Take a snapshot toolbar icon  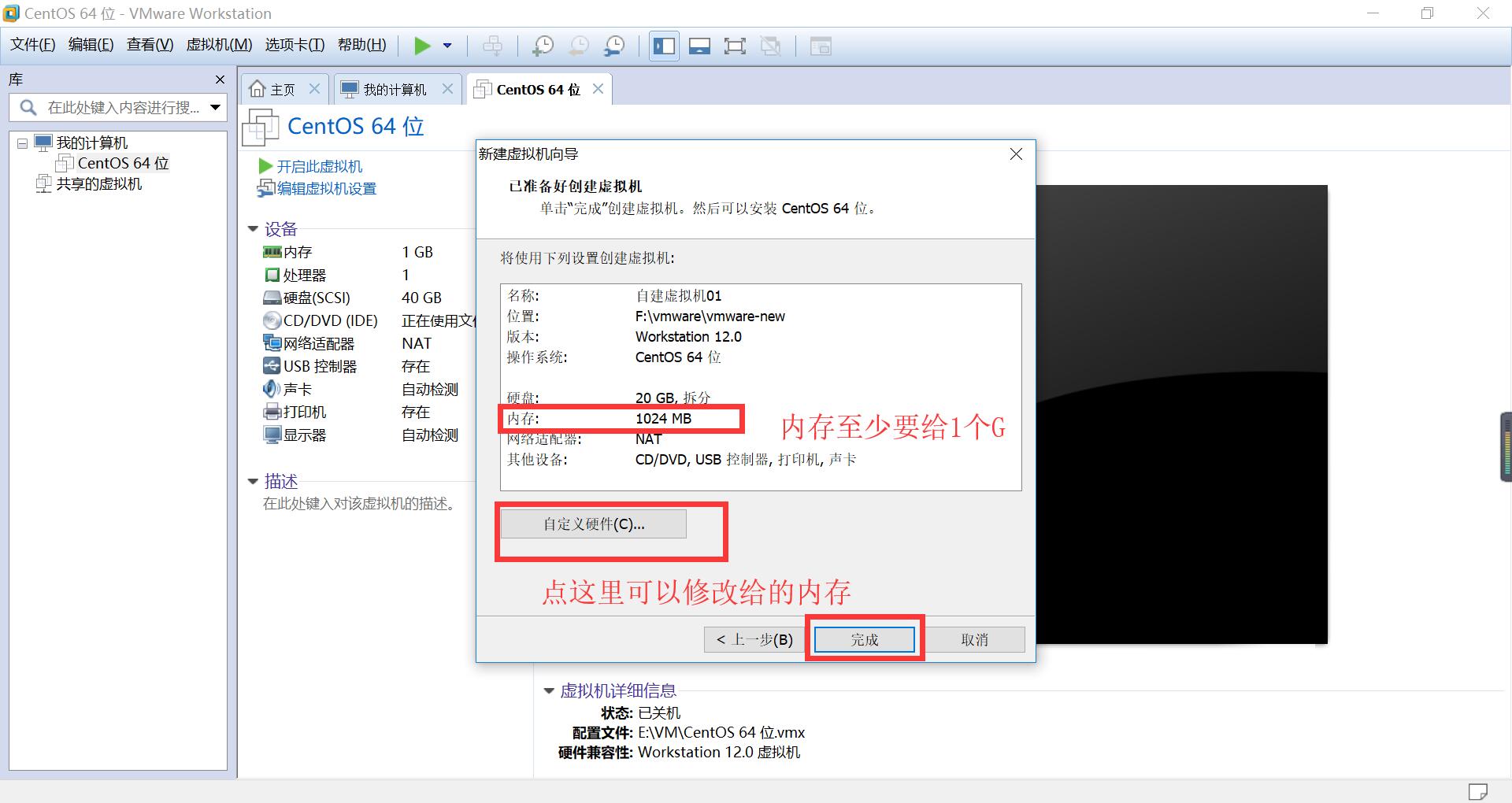tap(543, 46)
